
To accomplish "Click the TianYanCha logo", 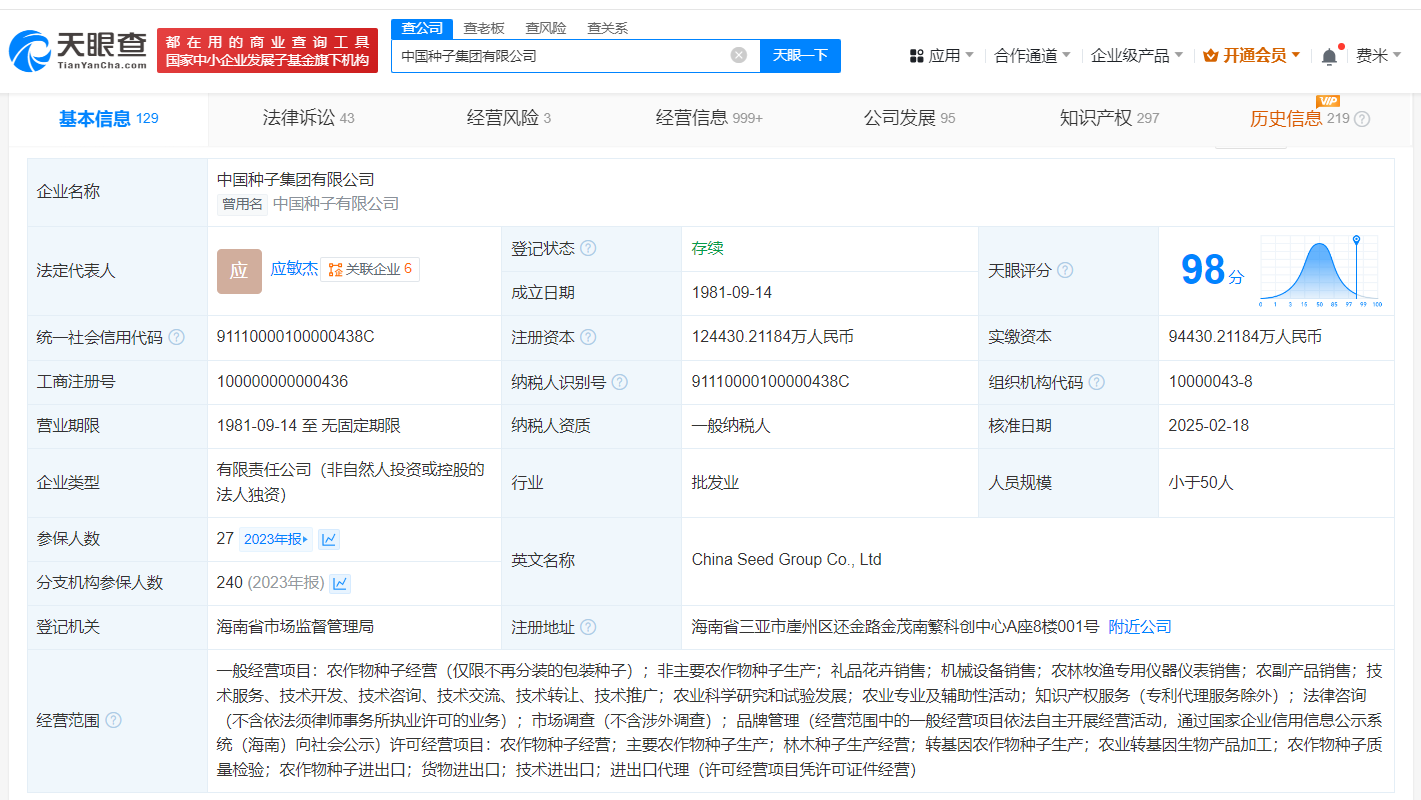I will click(x=78, y=50).
